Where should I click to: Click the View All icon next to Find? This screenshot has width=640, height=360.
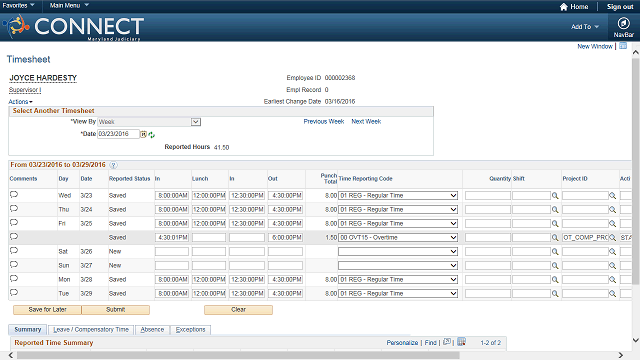pos(447,342)
